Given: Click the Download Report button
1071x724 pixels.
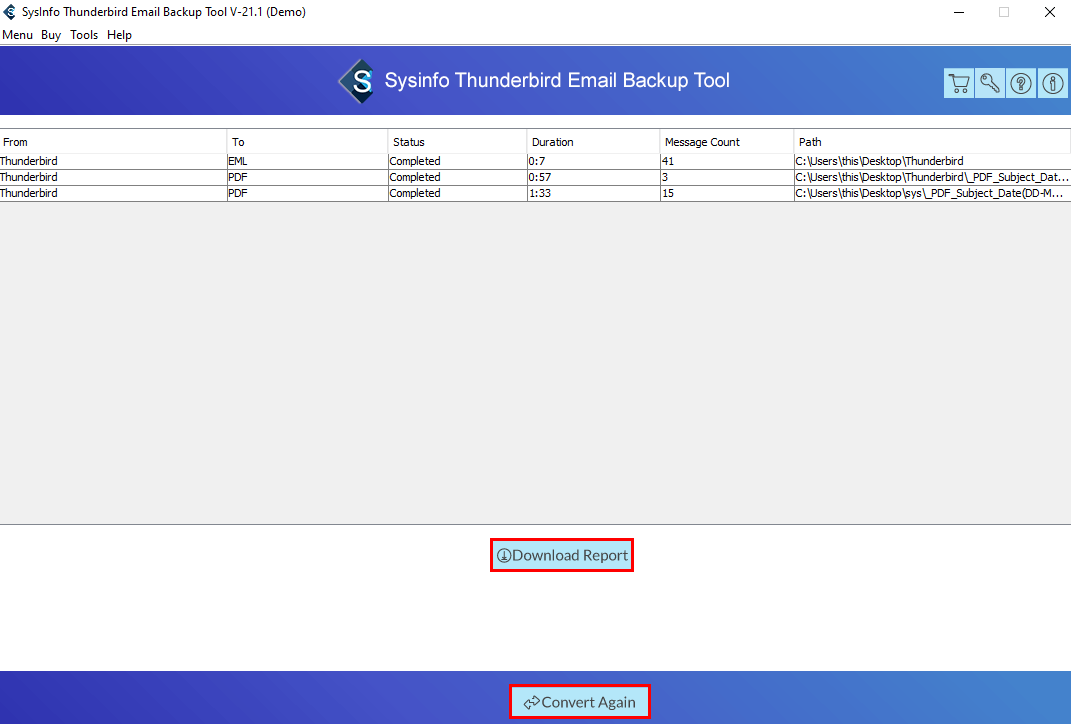Looking at the screenshot, I should [562, 555].
